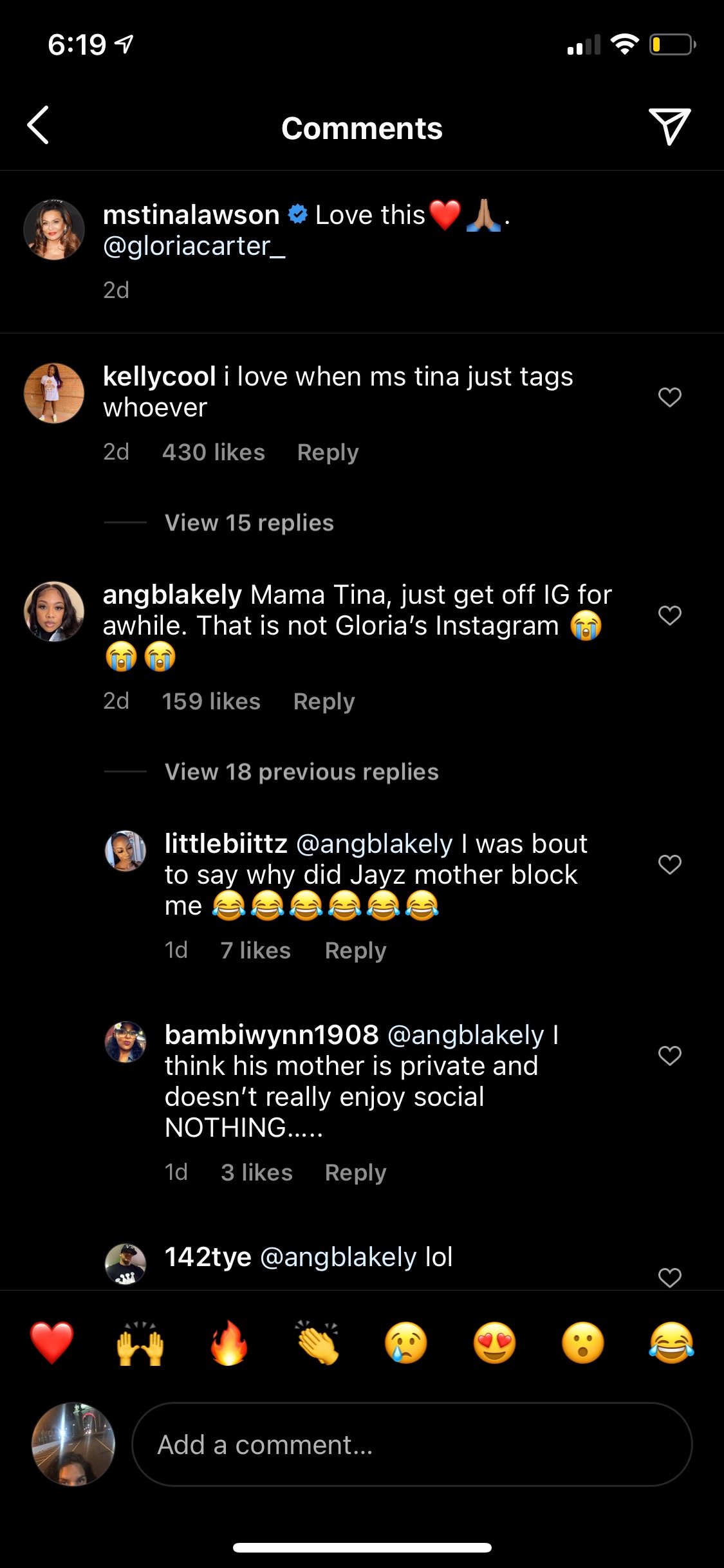
Task: View the 430 likes on kellycool's comment
Action: [x=213, y=453]
